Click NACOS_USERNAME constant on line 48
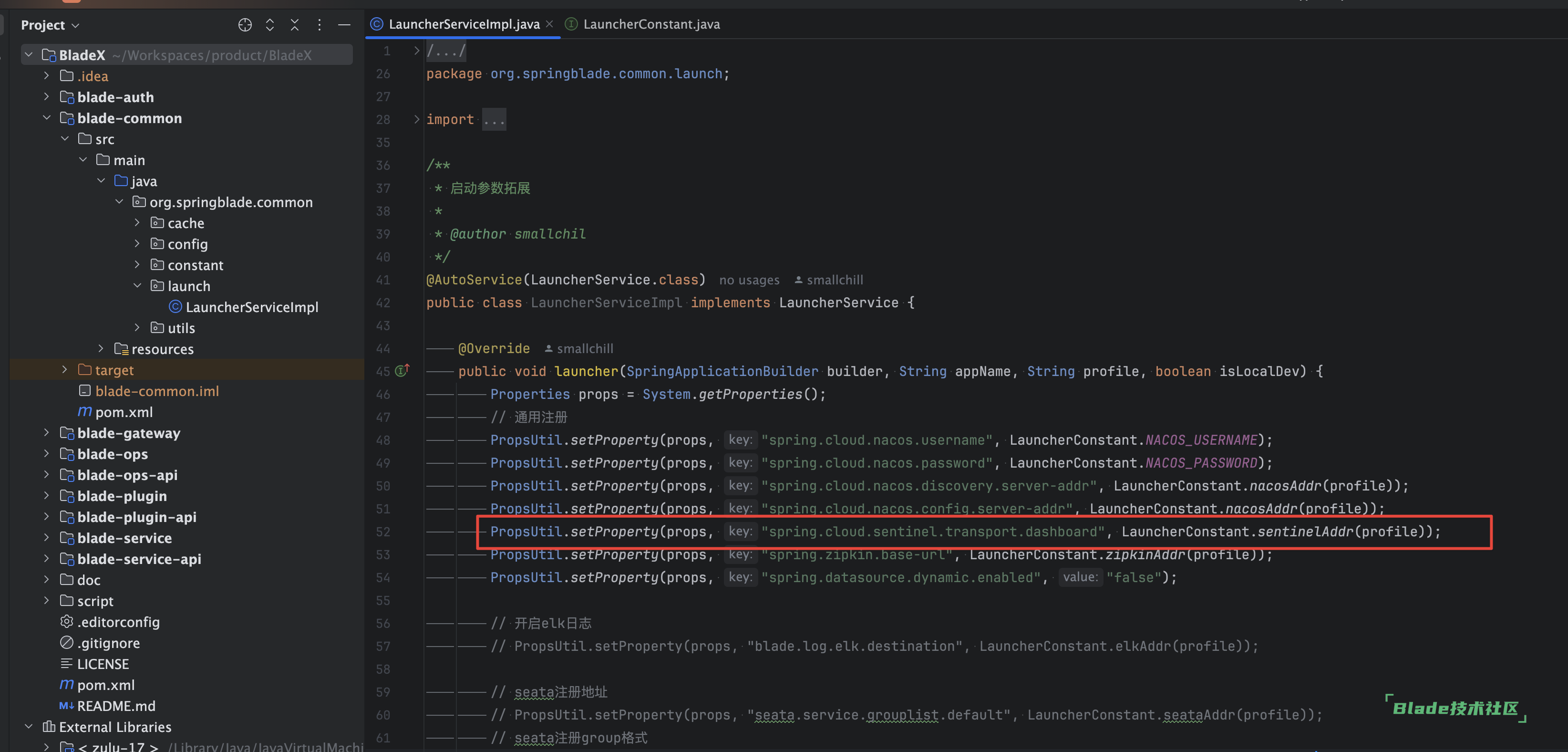Image resolution: width=1568 pixels, height=752 pixels. point(1202,439)
